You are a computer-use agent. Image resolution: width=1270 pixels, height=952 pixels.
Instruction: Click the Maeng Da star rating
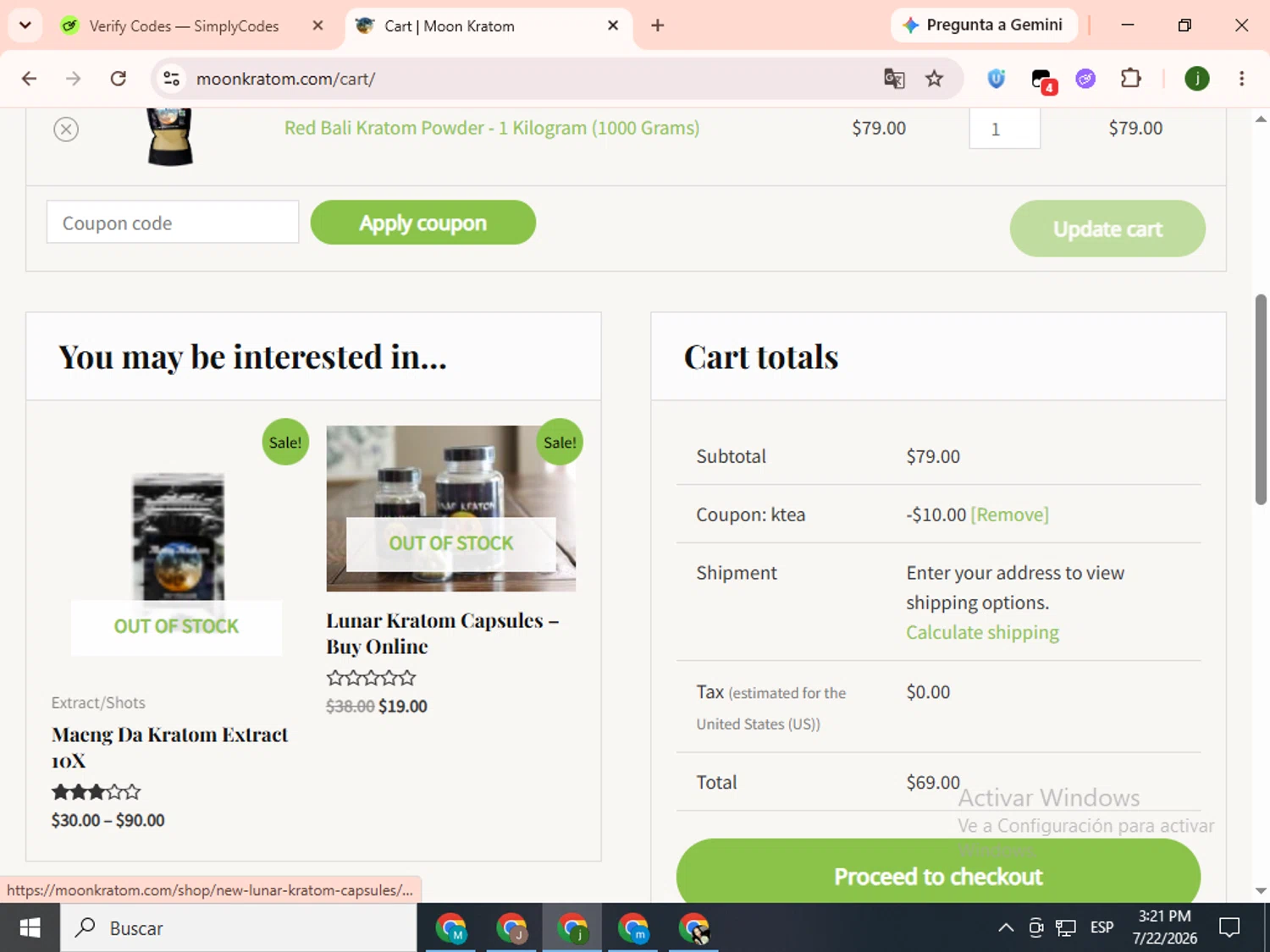(x=96, y=792)
